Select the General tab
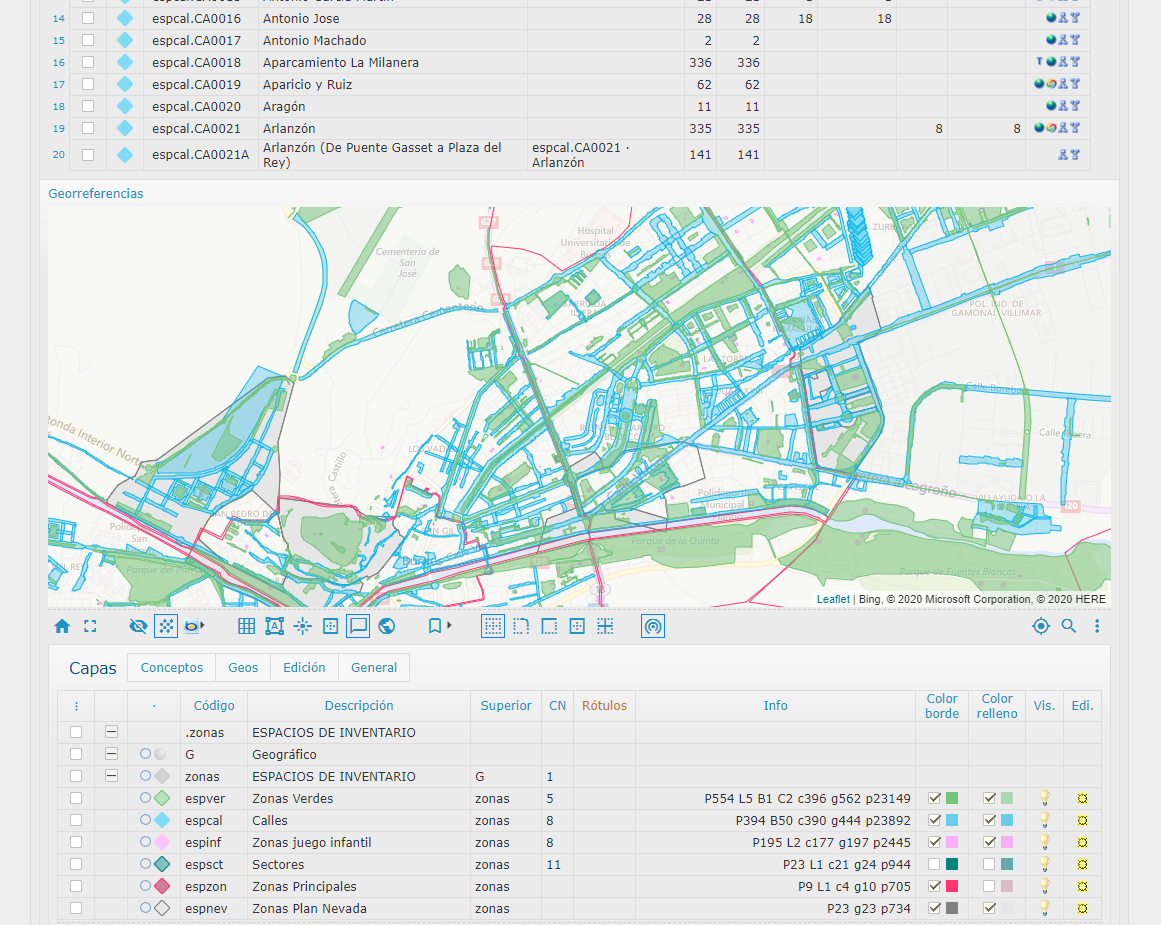The image size is (1161, 925). coord(374,667)
